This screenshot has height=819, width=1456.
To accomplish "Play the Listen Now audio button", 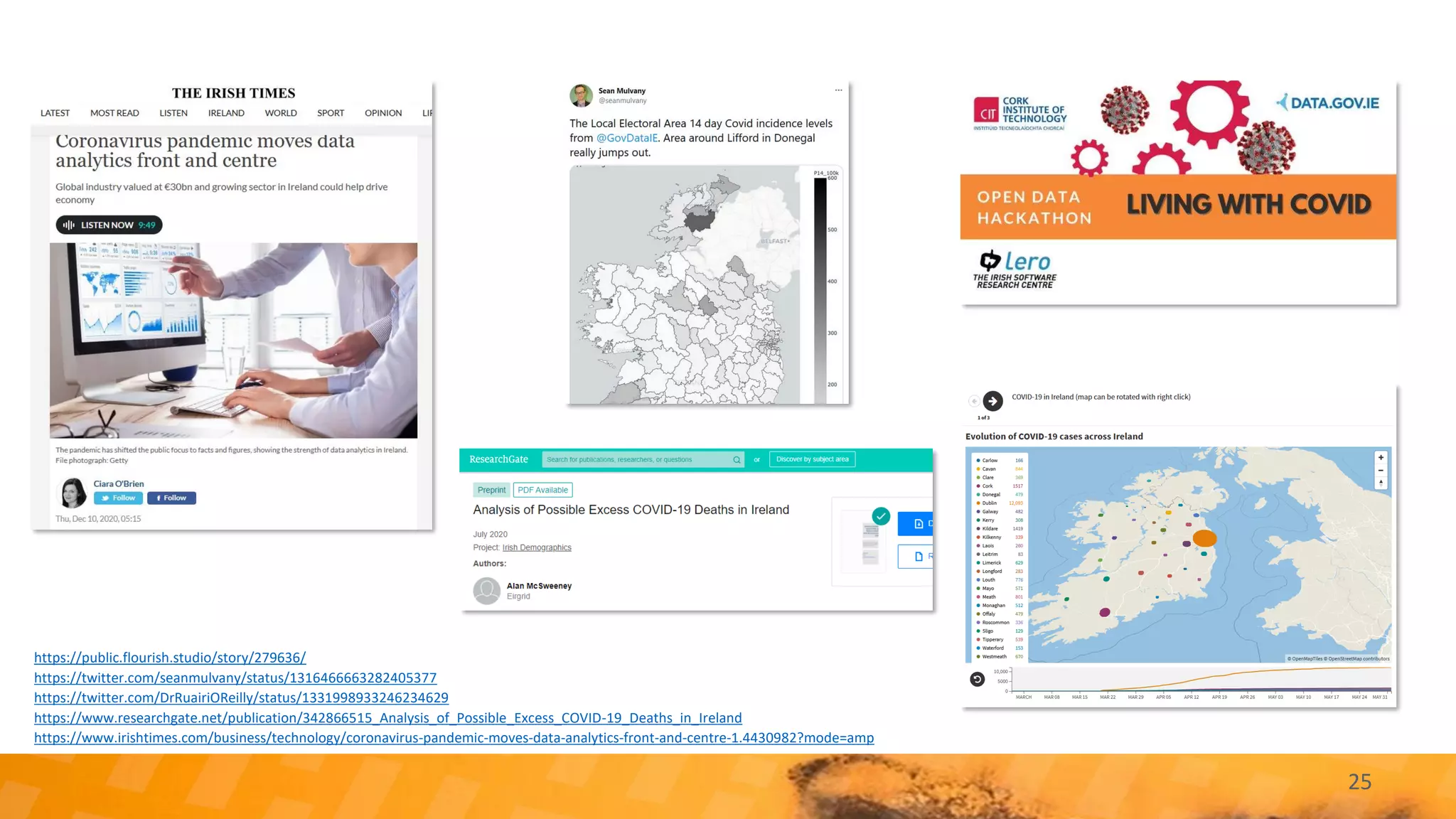I will [109, 225].
